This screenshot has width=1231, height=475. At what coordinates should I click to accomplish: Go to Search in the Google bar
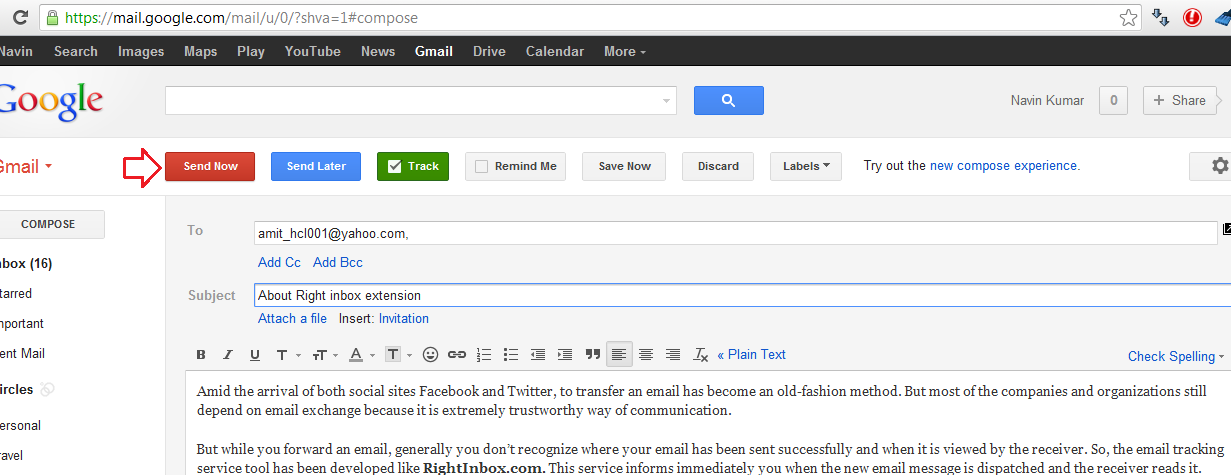point(76,51)
